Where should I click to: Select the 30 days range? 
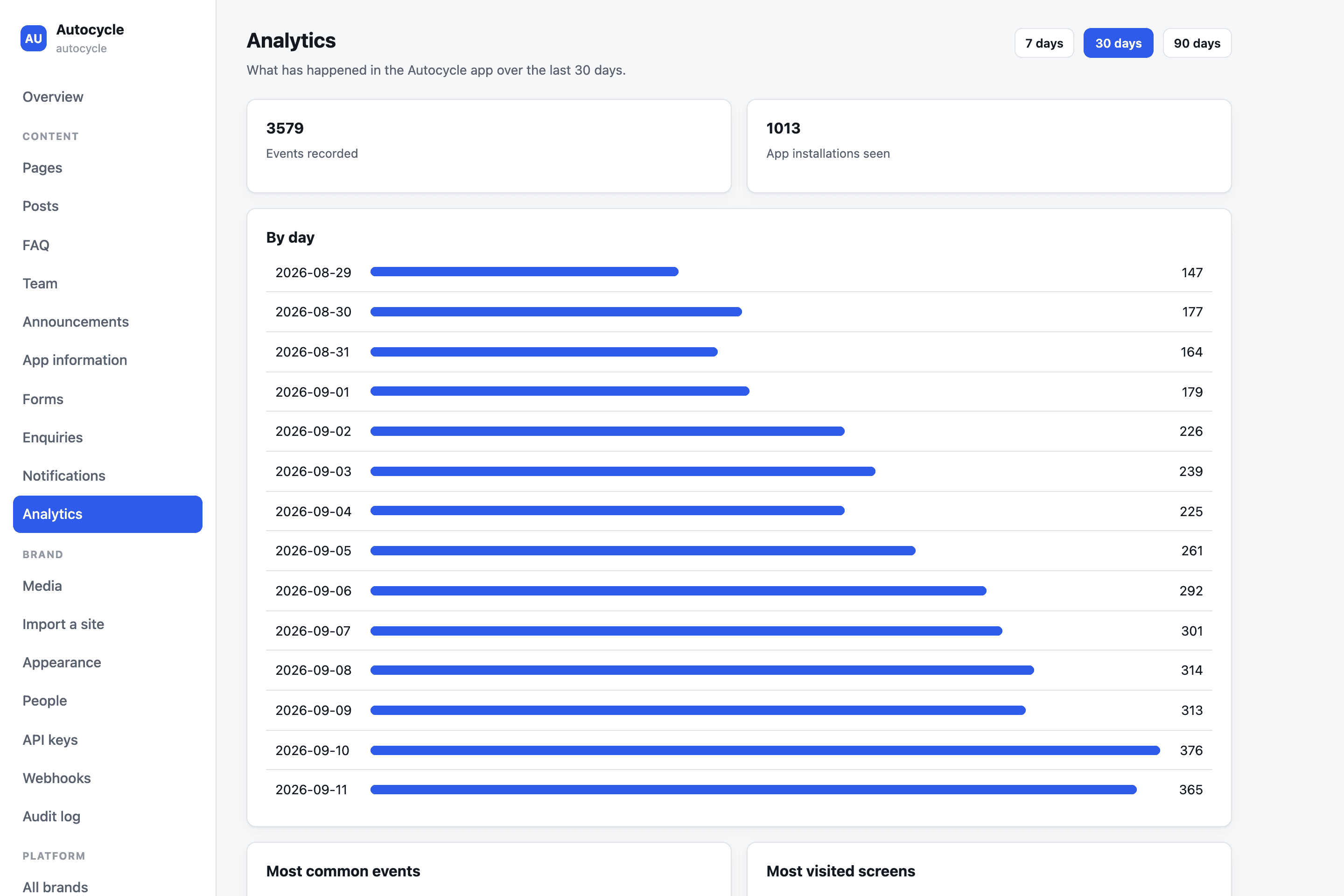pyautogui.click(x=1118, y=43)
